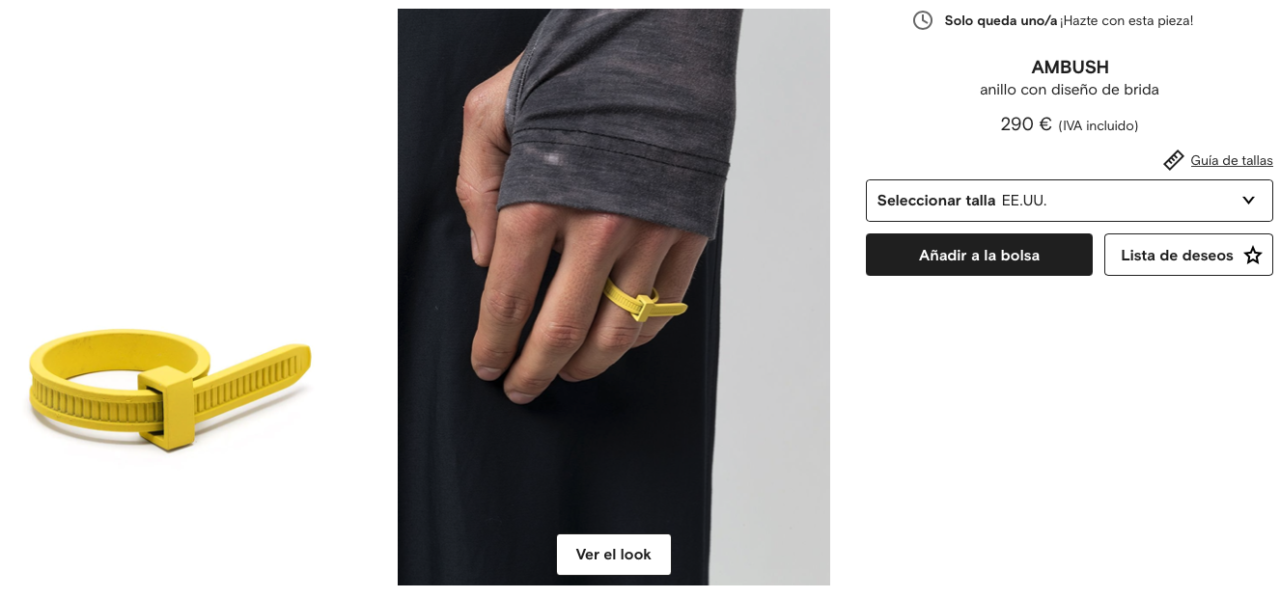
Task: Expand the size dropdown chevron arrow
Action: (x=1248, y=200)
